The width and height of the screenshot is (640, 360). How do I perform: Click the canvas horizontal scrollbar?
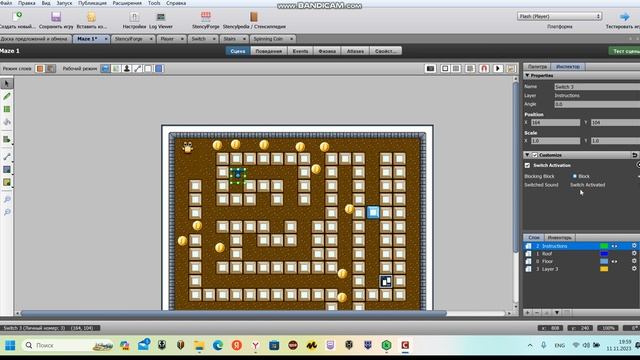233,313
